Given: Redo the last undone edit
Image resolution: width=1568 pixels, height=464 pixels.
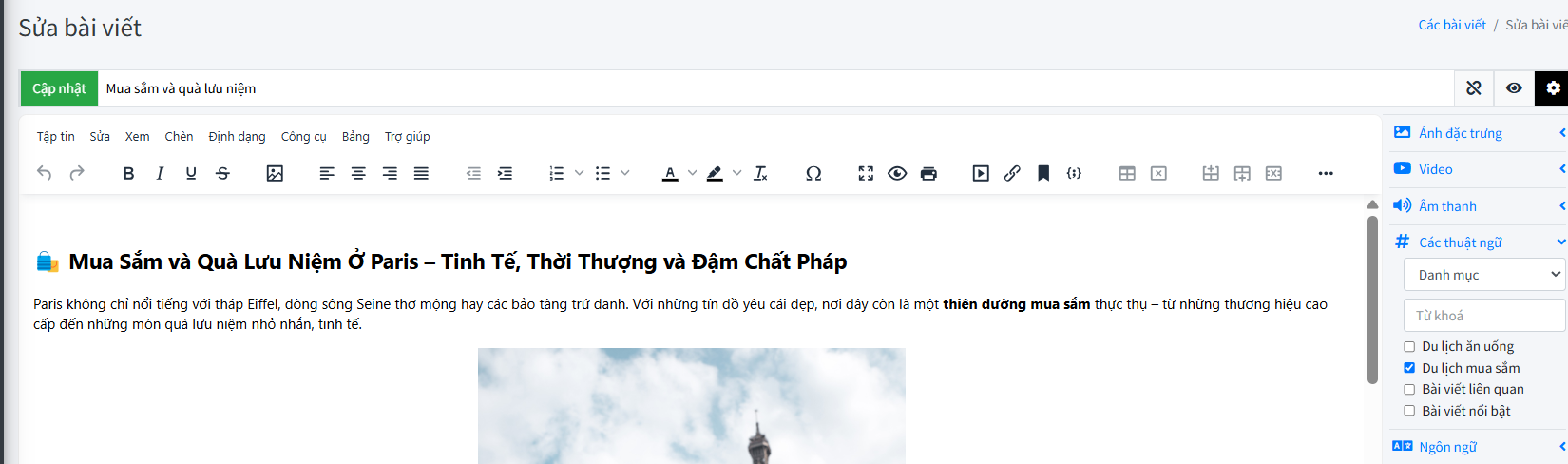Looking at the screenshot, I should pos(77,173).
